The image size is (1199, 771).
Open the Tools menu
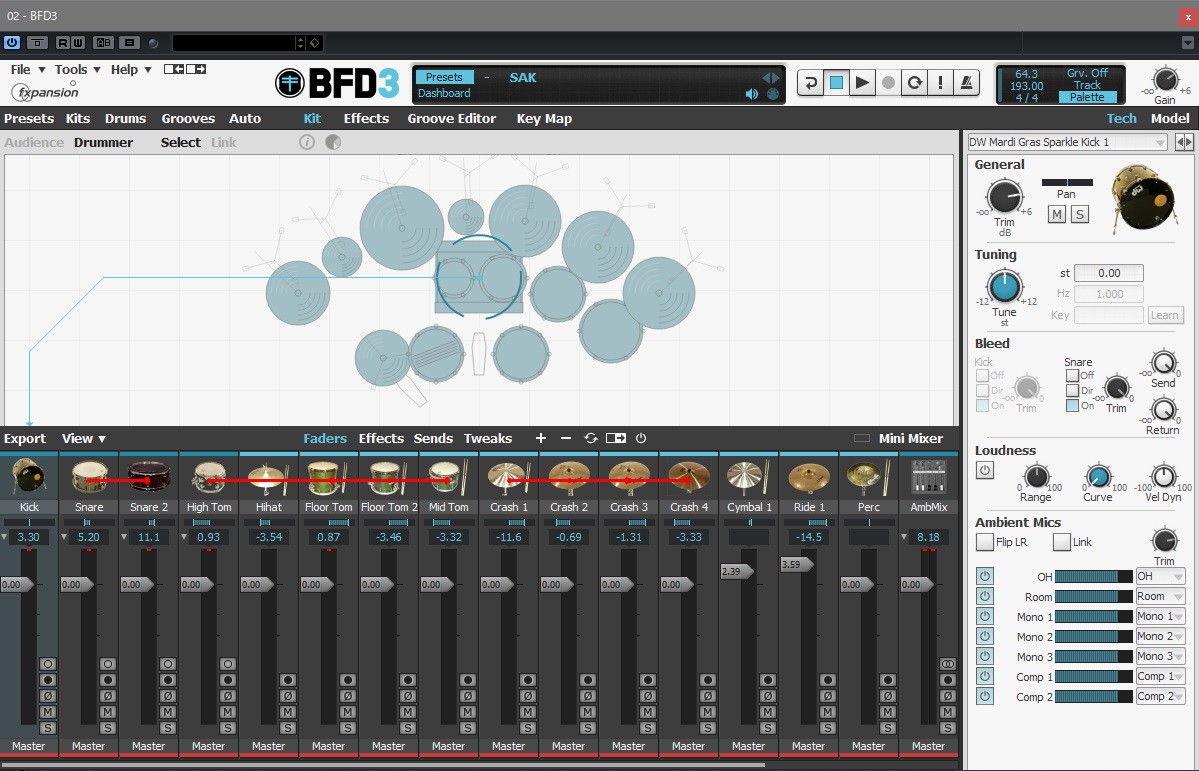click(x=77, y=70)
